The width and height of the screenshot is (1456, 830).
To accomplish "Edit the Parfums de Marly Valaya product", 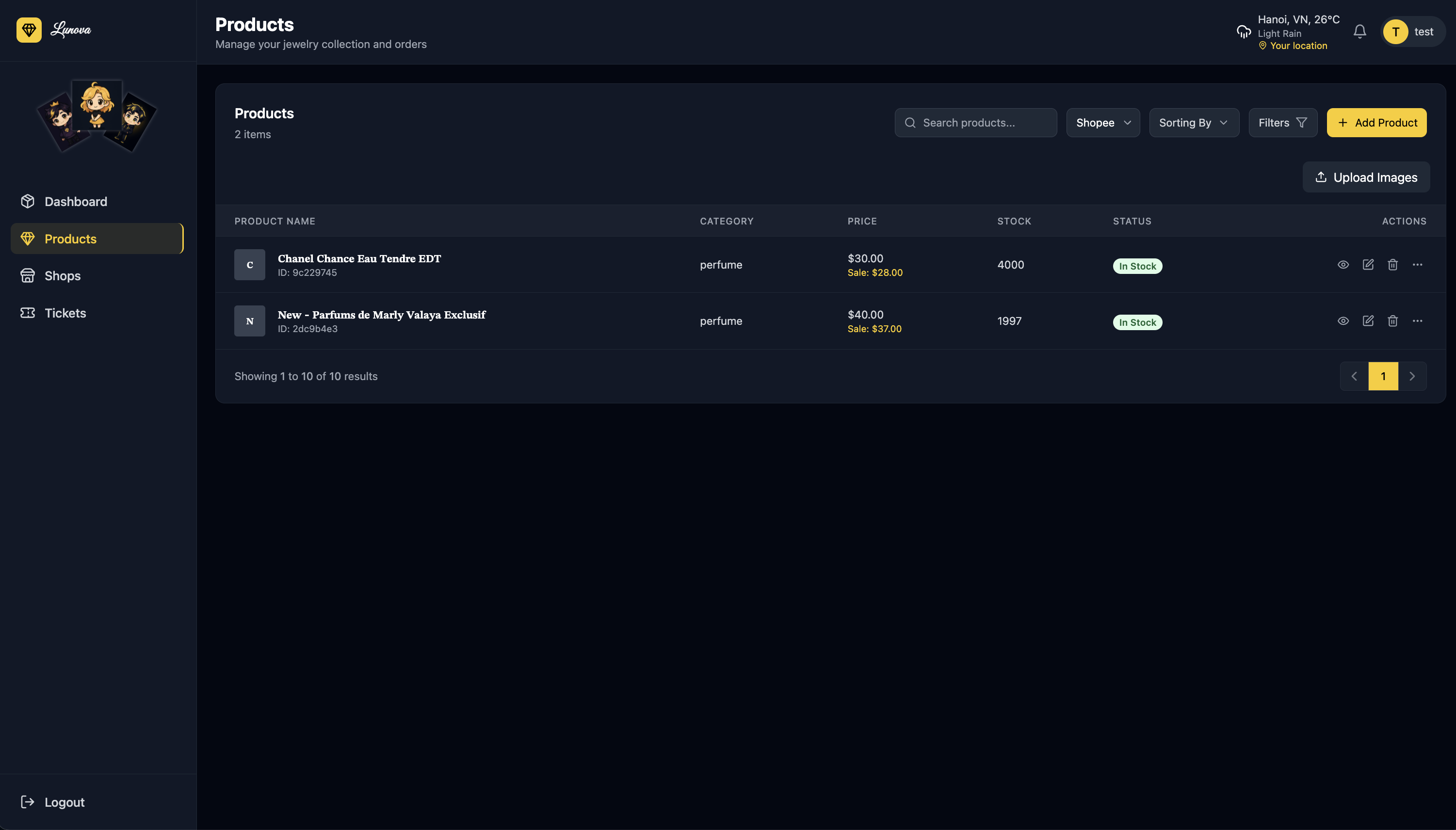I will coord(1368,321).
